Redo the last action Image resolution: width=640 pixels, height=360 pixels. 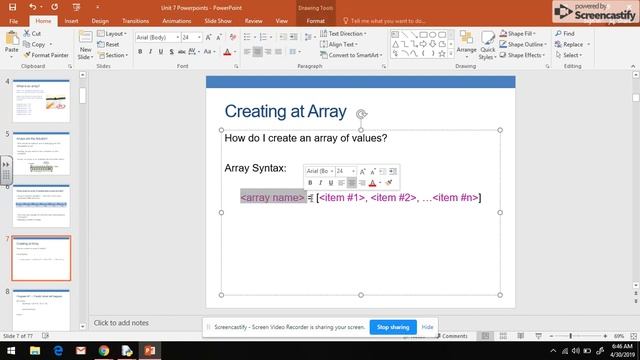point(54,7)
